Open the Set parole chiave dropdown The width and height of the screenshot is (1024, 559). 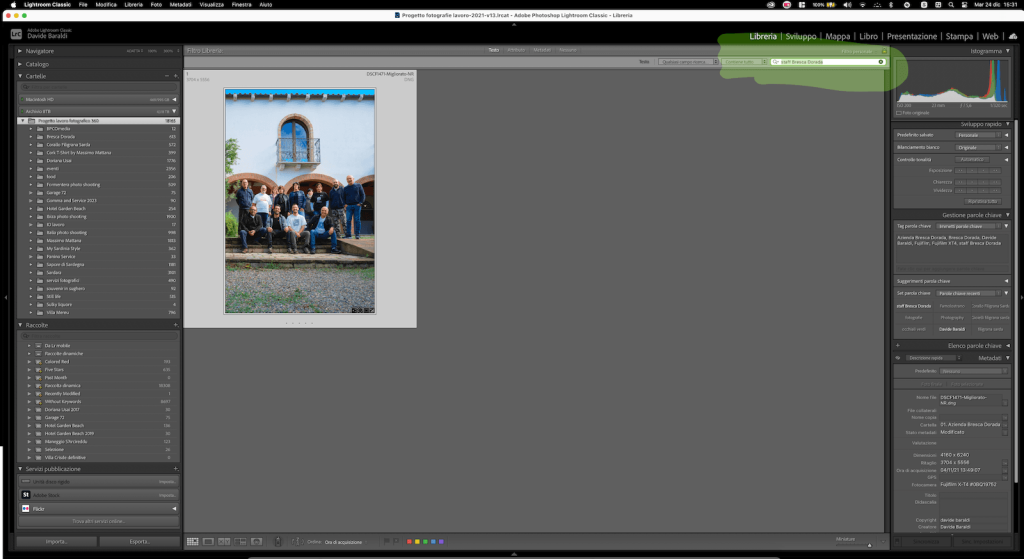click(x=969, y=293)
